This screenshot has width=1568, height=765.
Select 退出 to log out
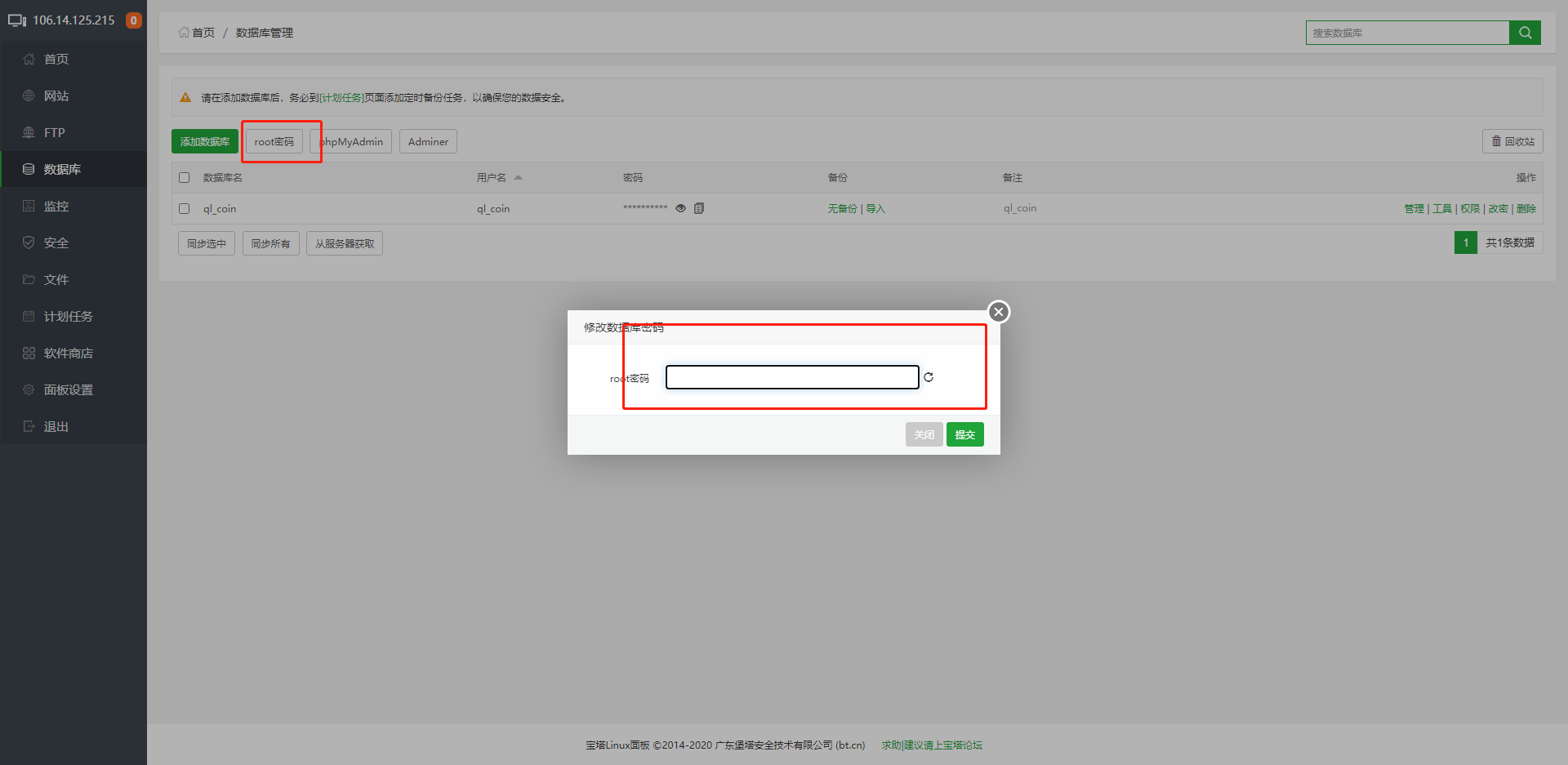coord(73,426)
